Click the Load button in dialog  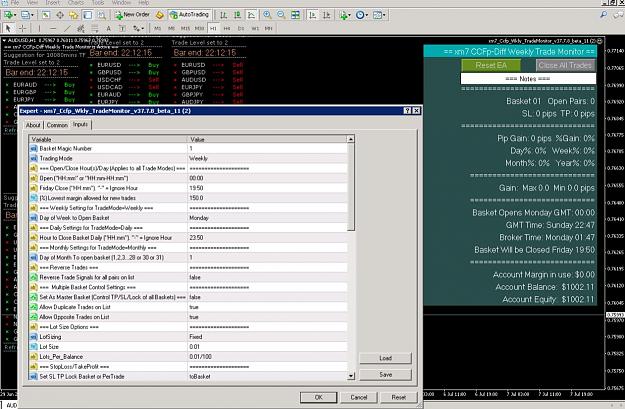tap(385, 358)
